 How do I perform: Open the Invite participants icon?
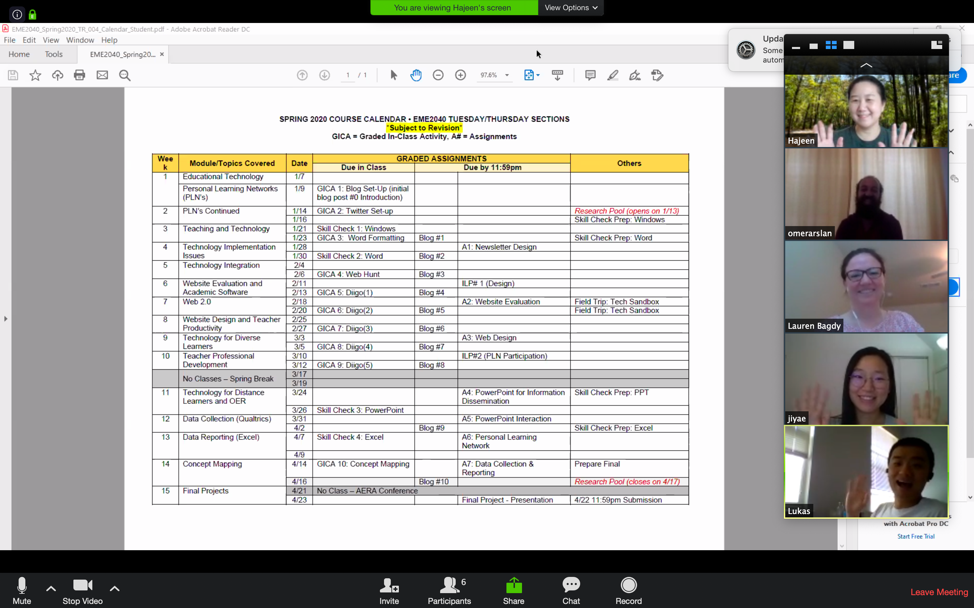tap(389, 590)
